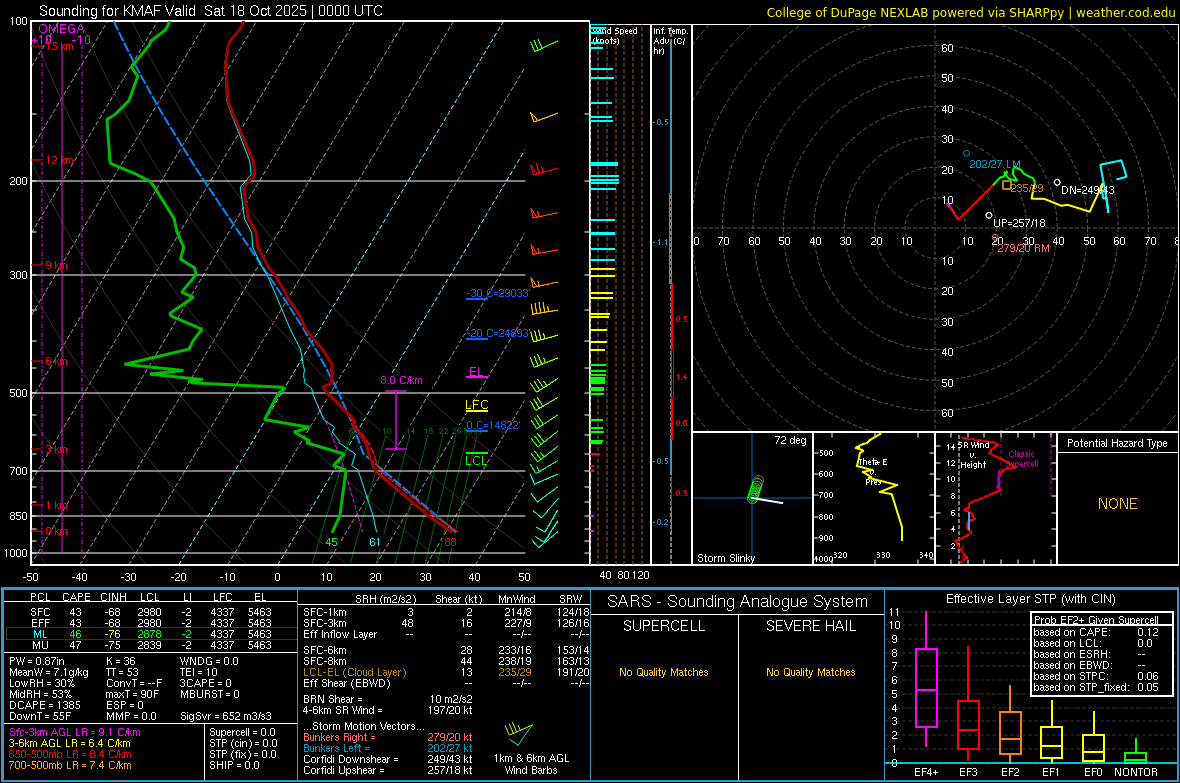This screenshot has width=1180, height=783.
Task: Click the LCL-EL (Cloud Layer) row
Action: [x=446, y=672]
